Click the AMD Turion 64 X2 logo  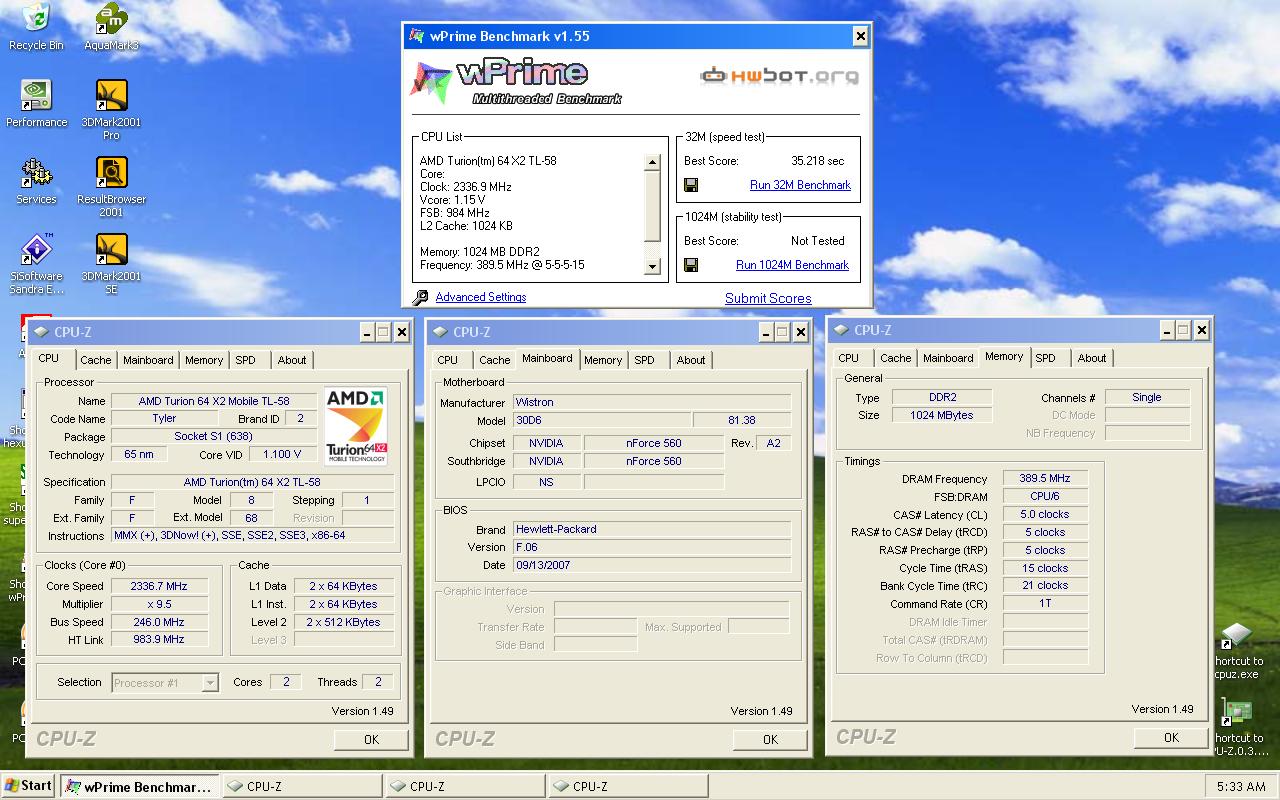pyautogui.click(x=356, y=425)
